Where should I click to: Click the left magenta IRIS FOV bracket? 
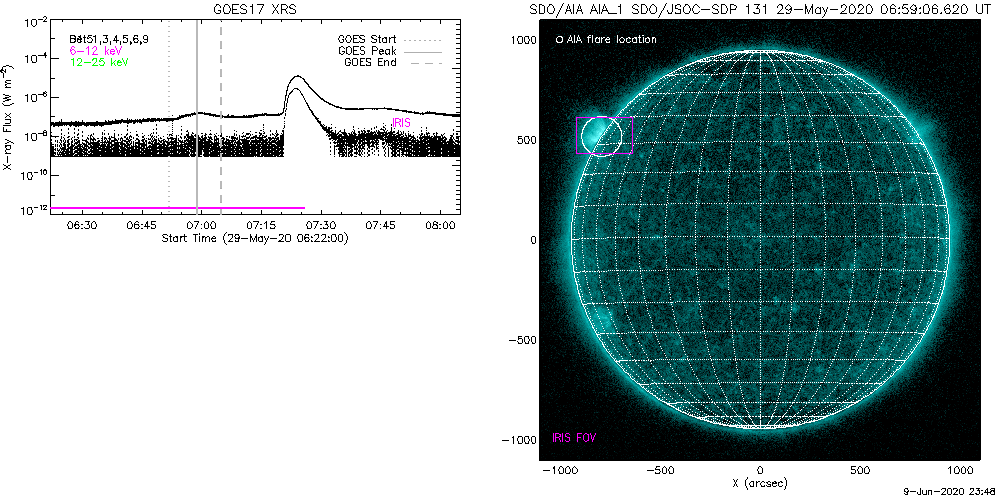pyautogui.click(x=577, y=135)
